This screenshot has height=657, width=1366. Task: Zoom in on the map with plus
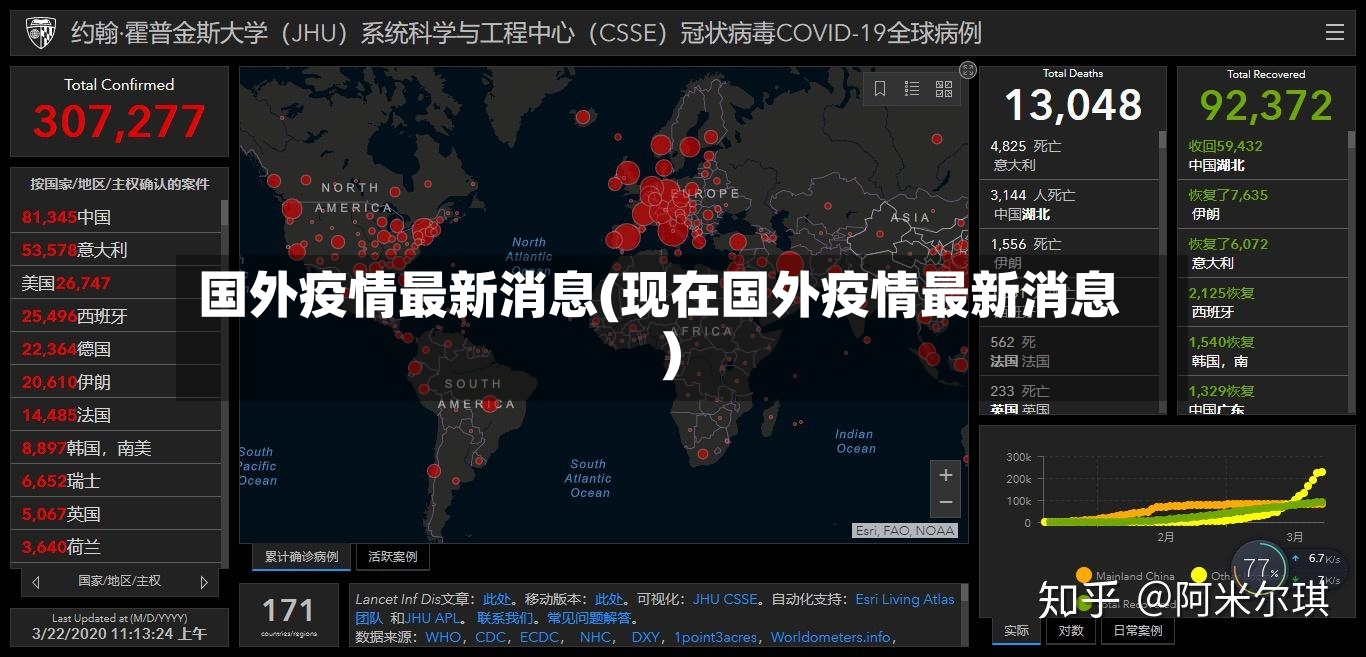pos(946,474)
